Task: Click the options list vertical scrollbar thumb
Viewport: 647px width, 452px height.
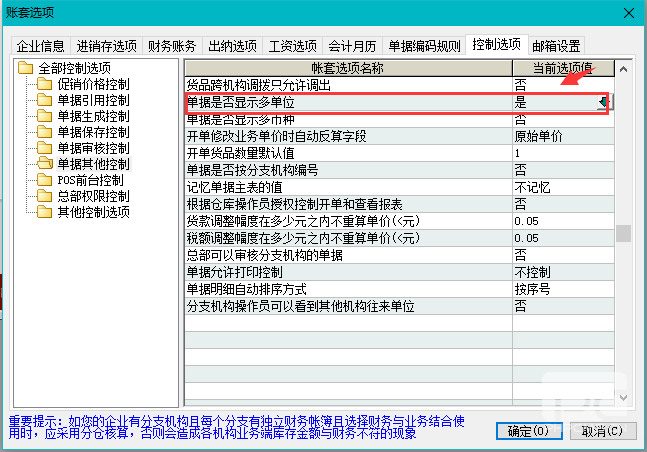Action: tap(623, 234)
